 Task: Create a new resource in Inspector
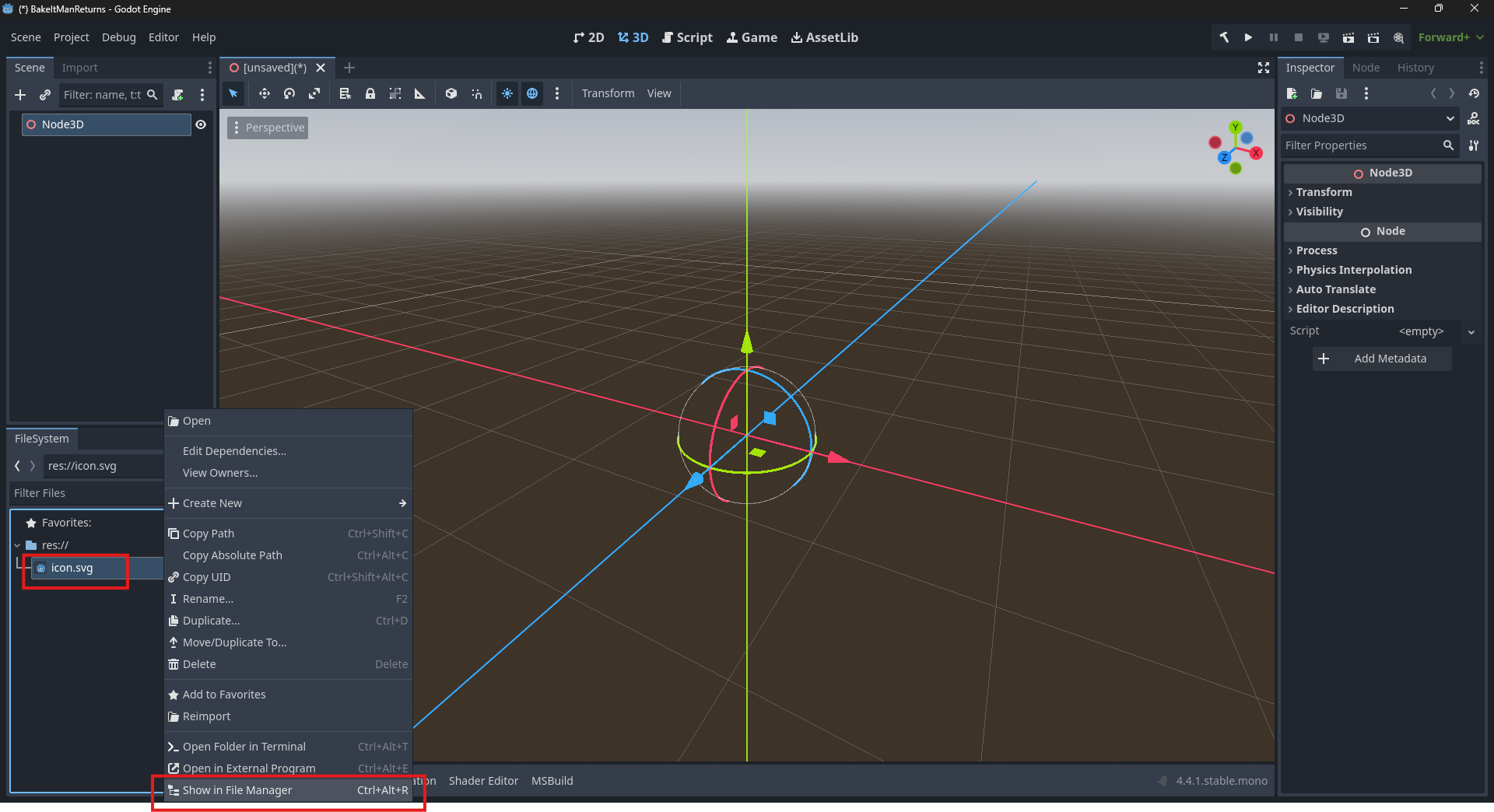pos(1292,93)
